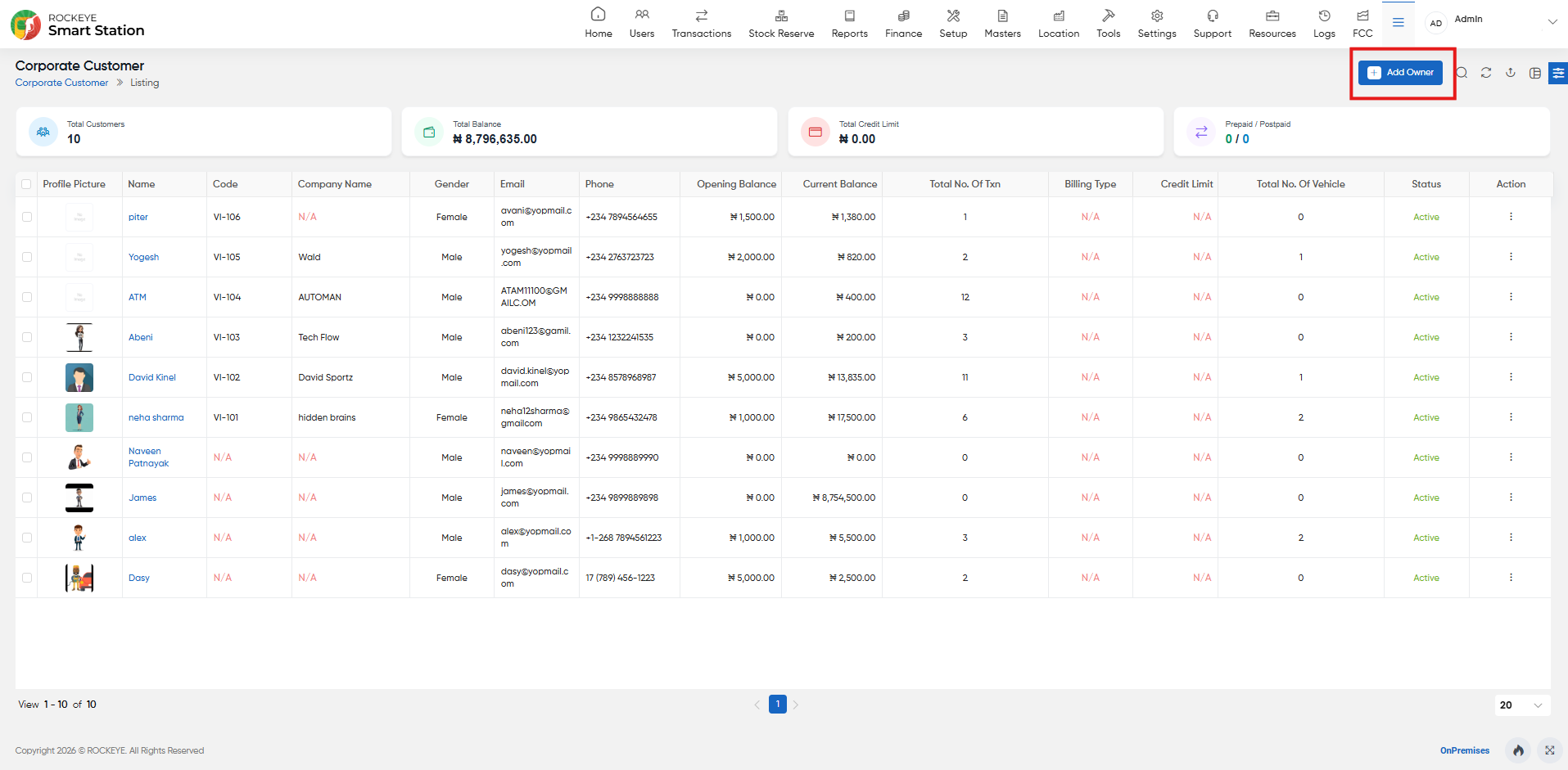Open the Transactions menu
This screenshot has width=1568, height=770.
click(702, 24)
